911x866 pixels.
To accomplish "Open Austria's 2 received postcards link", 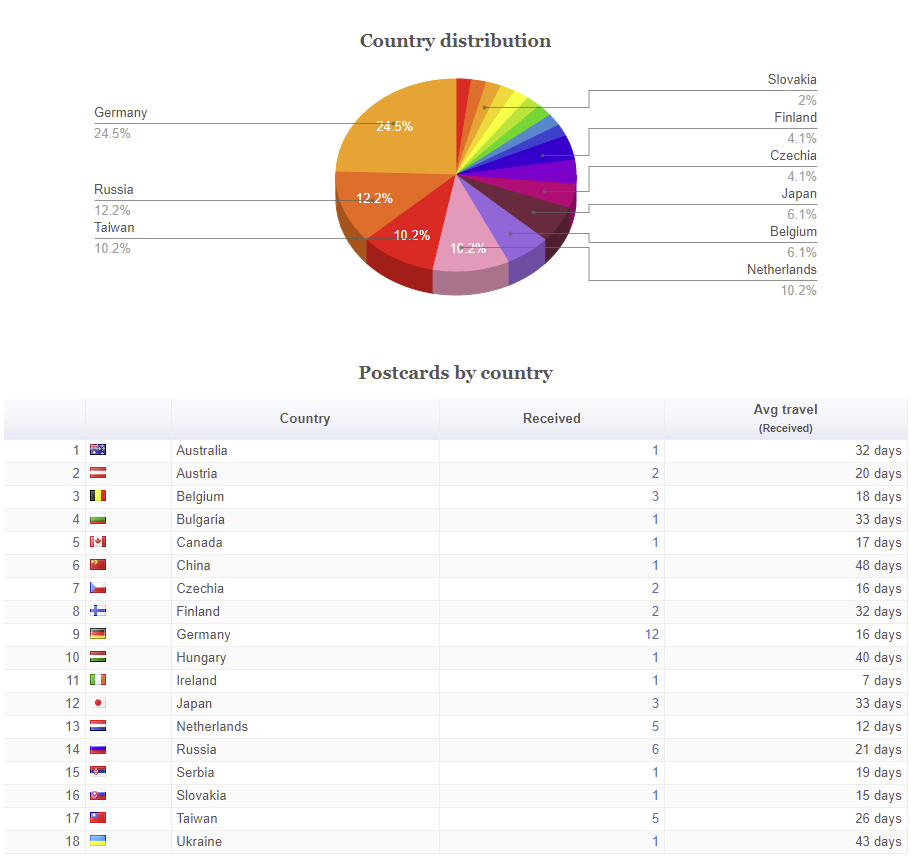I will (x=655, y=473).
